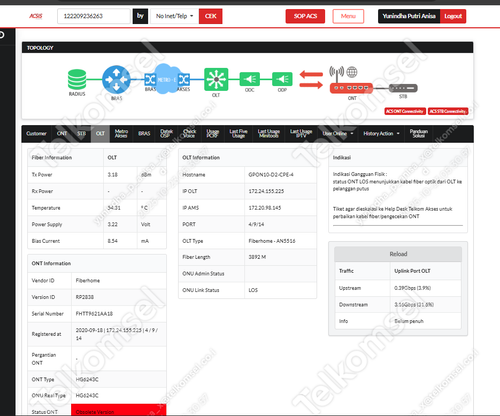Switch to the ONT tab

click(x=62, y=134)
